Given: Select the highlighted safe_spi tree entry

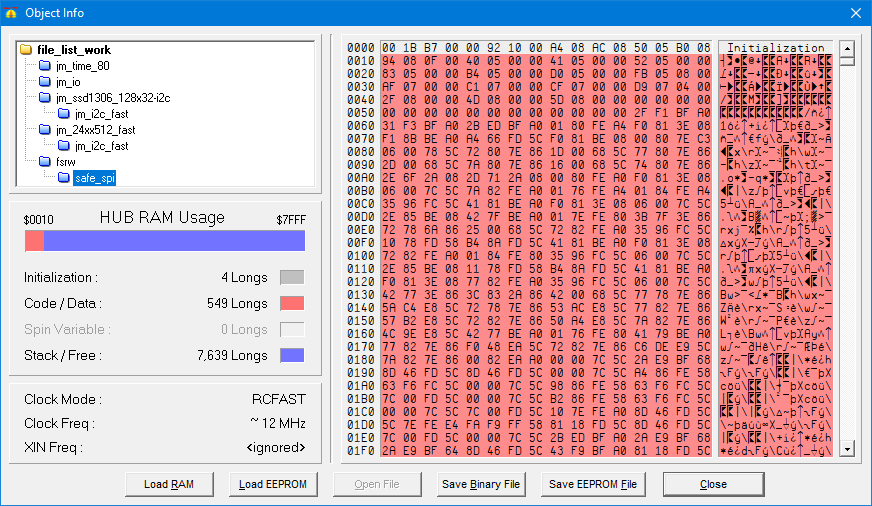Looking at the screenshot, I should [92, 178].
